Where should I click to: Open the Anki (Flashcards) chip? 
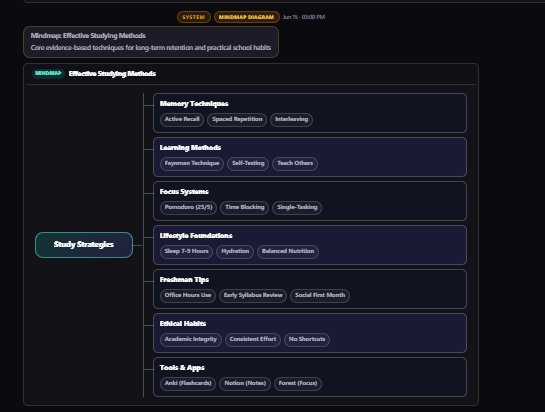pyautogui.click(x=188, y=383)
